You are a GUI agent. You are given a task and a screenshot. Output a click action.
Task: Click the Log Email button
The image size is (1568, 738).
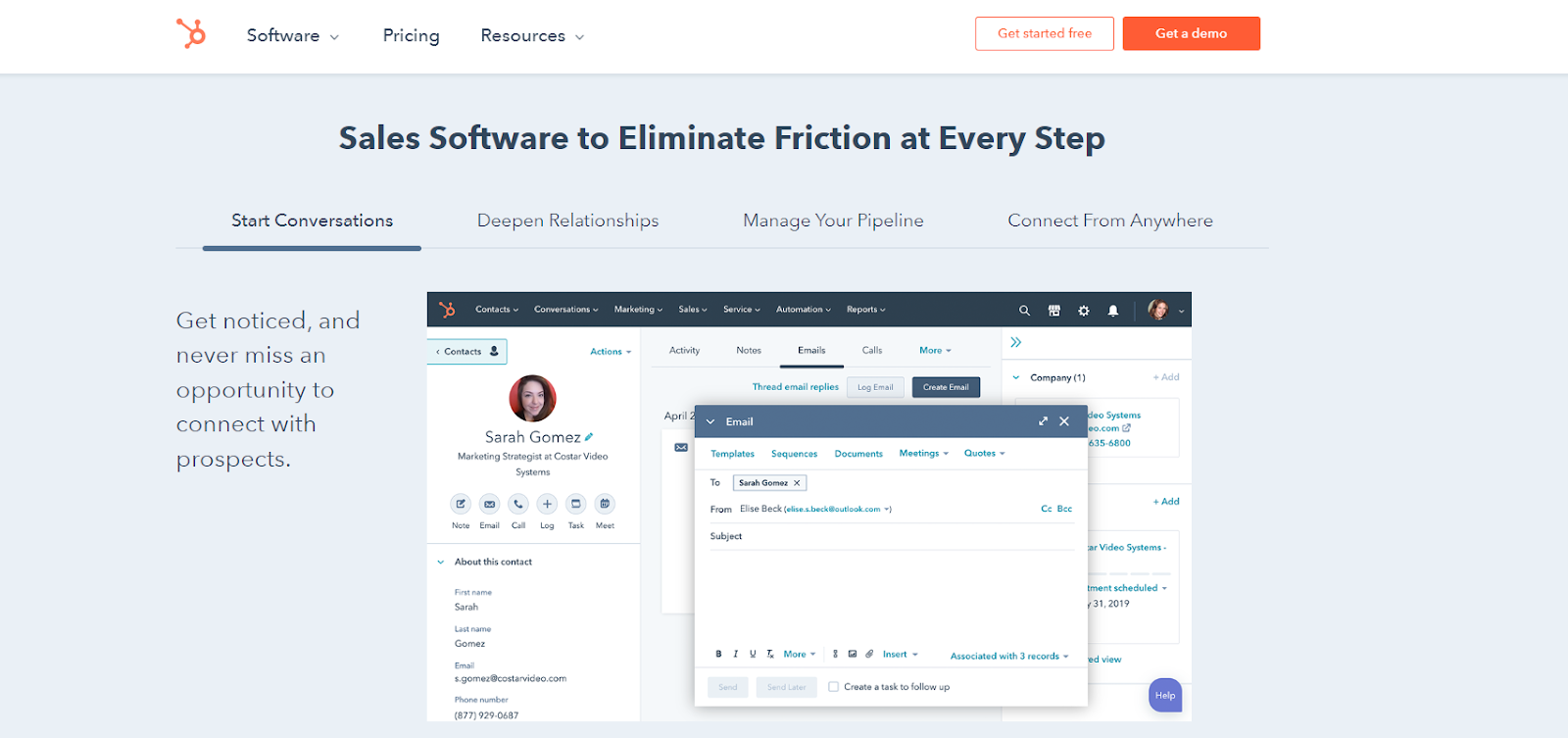pyautogui.click(x=875, y=387)
